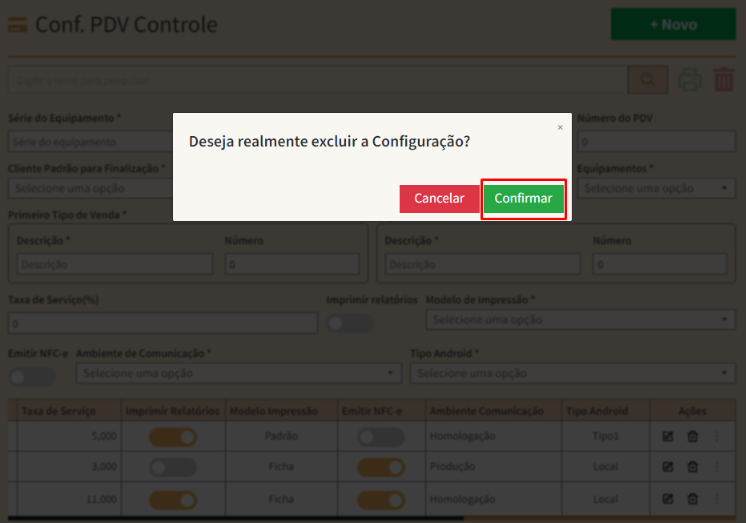Click the Emitir NFC-e column header
Screen dimensions: 746x523
381,411
